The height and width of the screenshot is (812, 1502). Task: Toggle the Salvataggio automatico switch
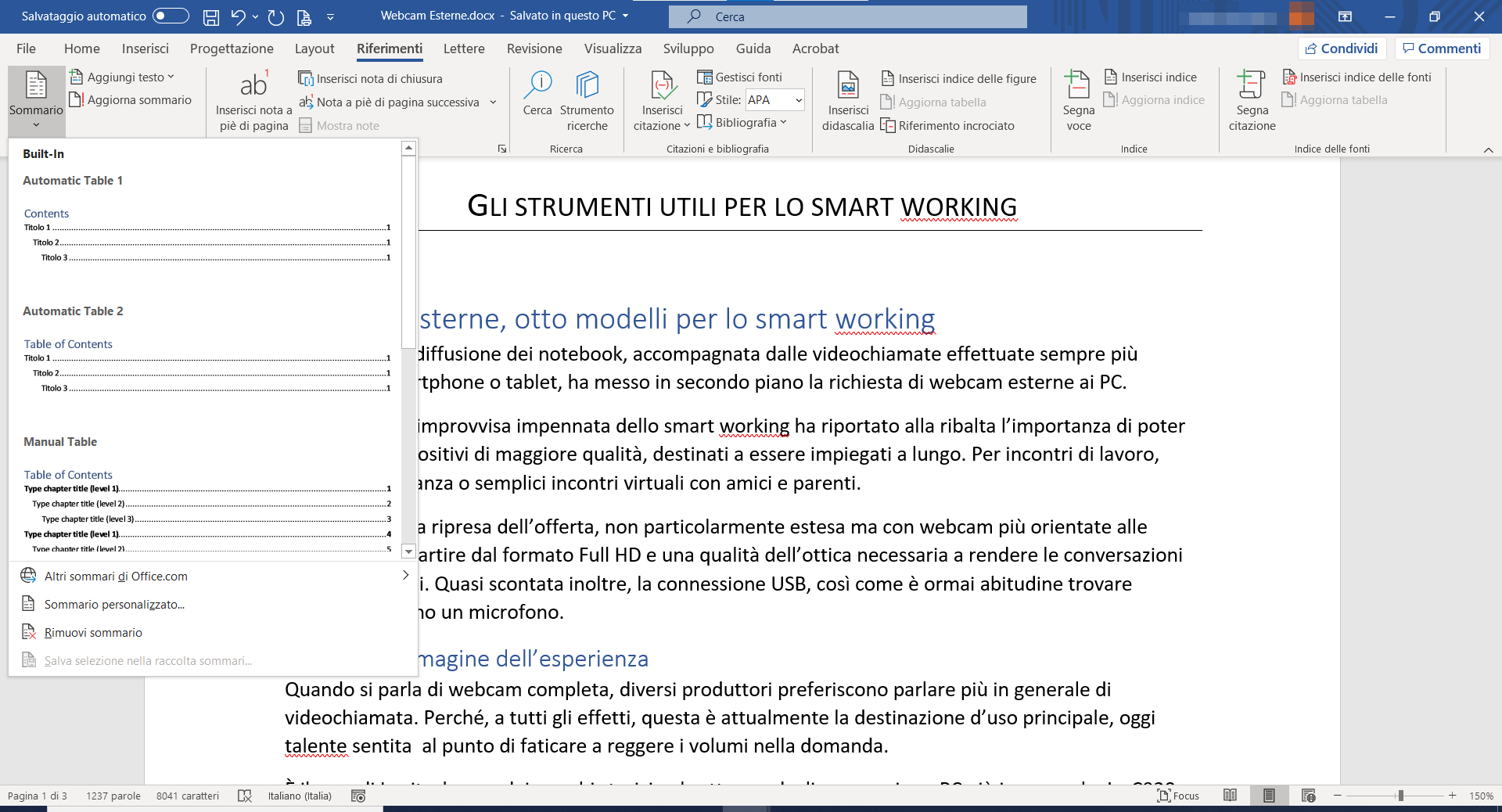coord(171,16)
